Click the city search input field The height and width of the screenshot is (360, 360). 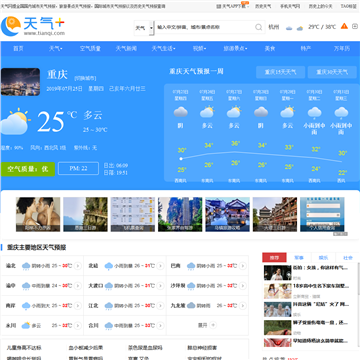pyautogui.click(x=205, y=27)
